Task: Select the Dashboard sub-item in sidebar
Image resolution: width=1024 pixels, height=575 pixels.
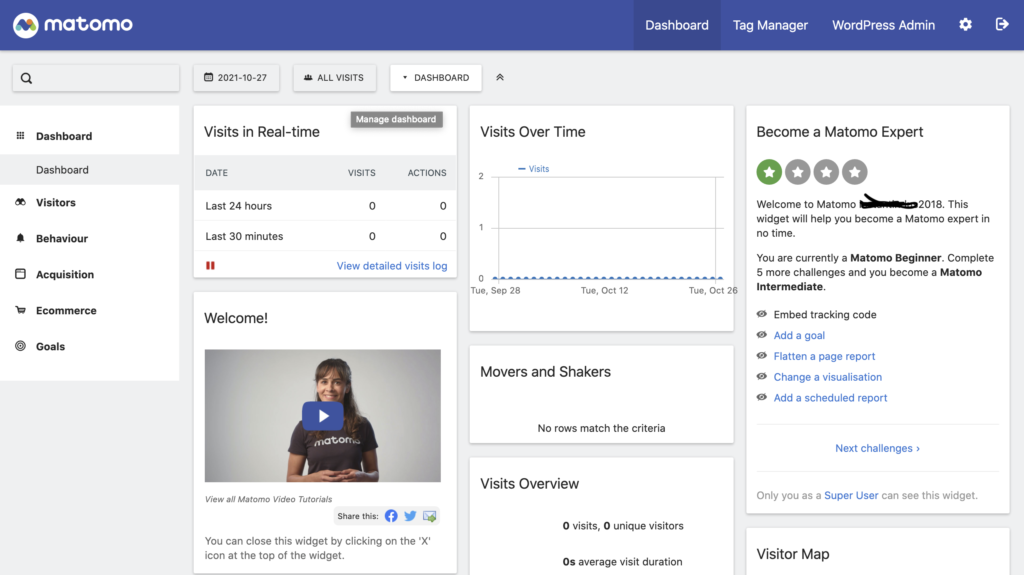Action: 89,170
